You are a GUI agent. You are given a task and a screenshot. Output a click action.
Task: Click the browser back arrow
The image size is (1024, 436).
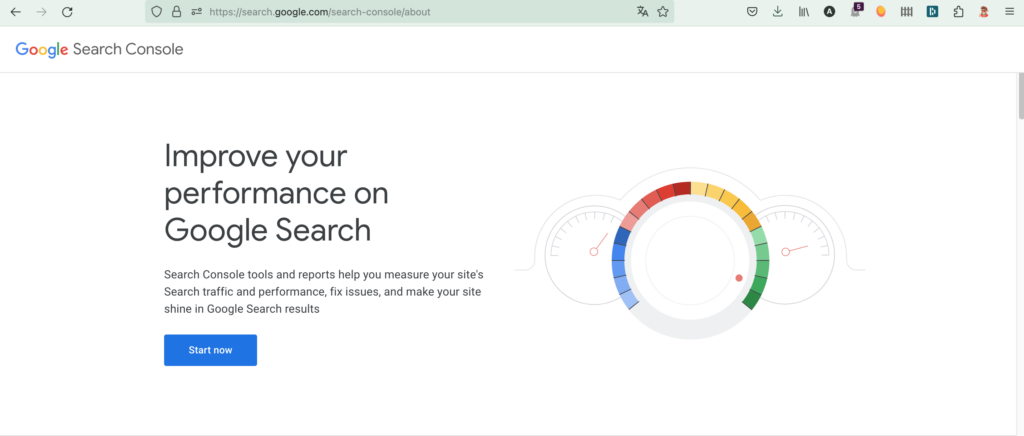pyautogui.click(x=15, y=12)
